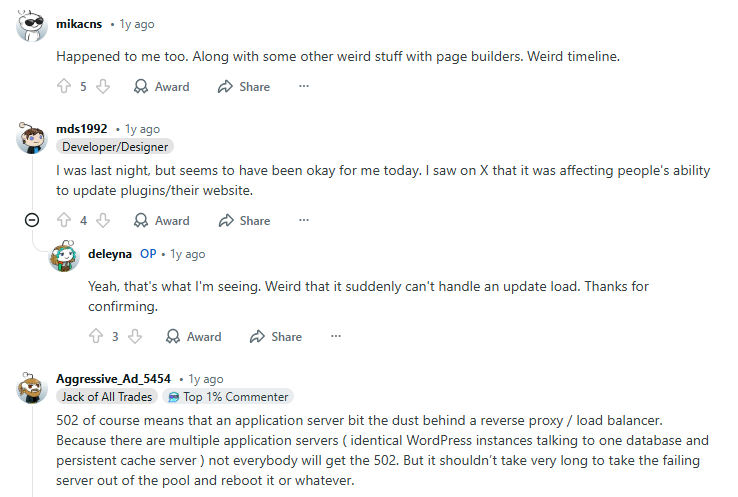Screen dimensions: 738x497
Task: Open mds1992's user profile link
Action: (82, 129)
